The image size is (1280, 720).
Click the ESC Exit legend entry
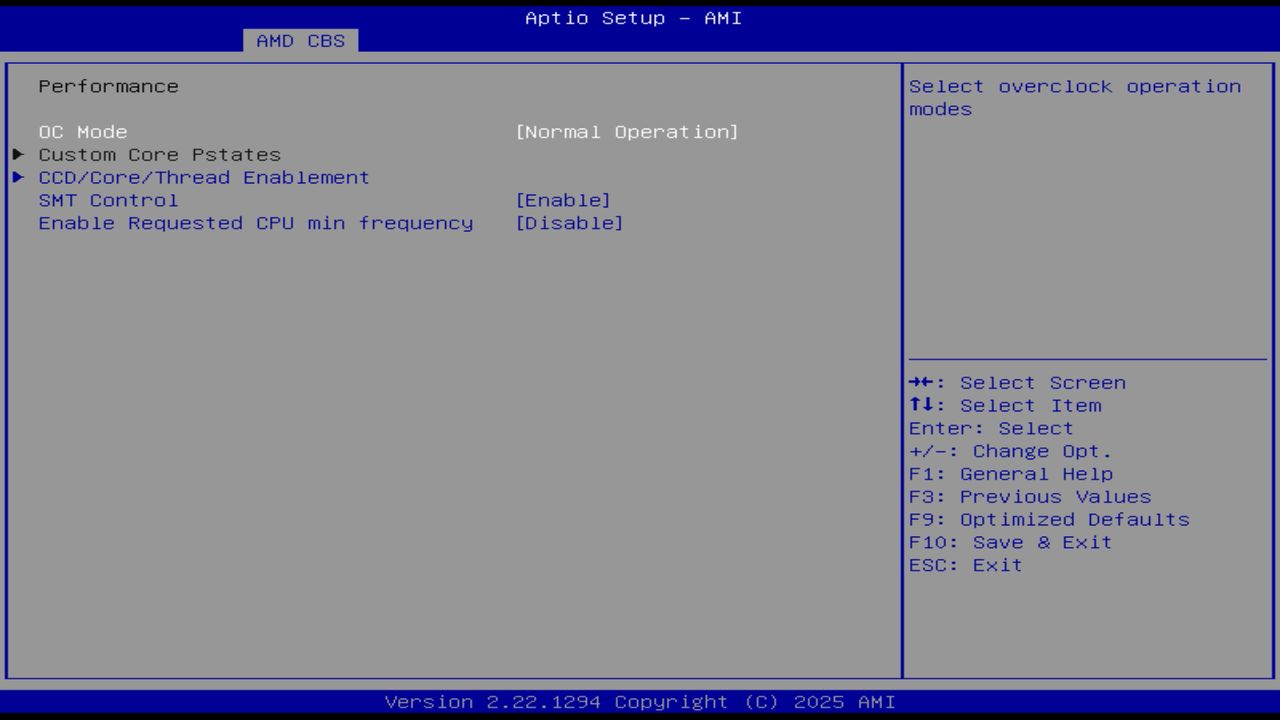point(964,564)
